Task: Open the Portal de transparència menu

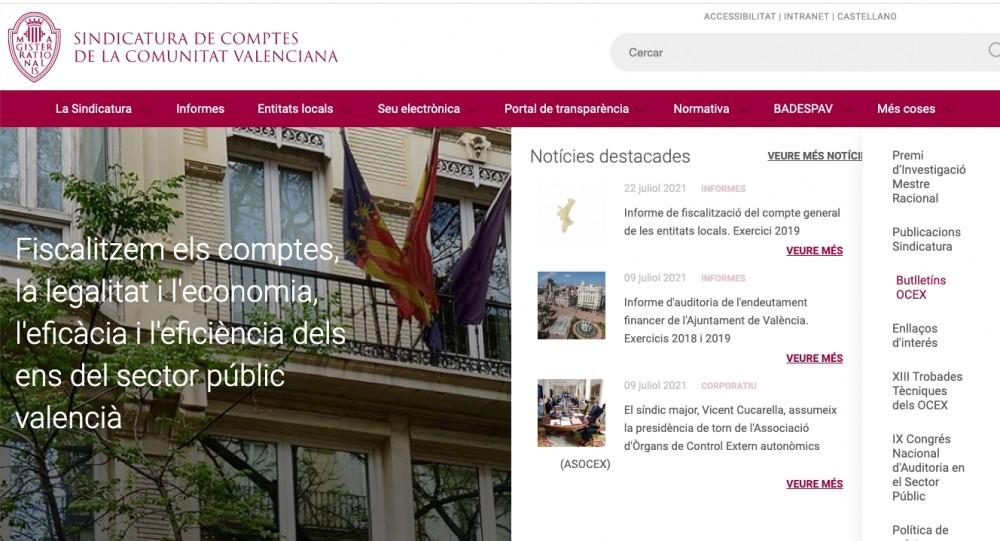Action: pyautogui.click(x=567, y=109)
